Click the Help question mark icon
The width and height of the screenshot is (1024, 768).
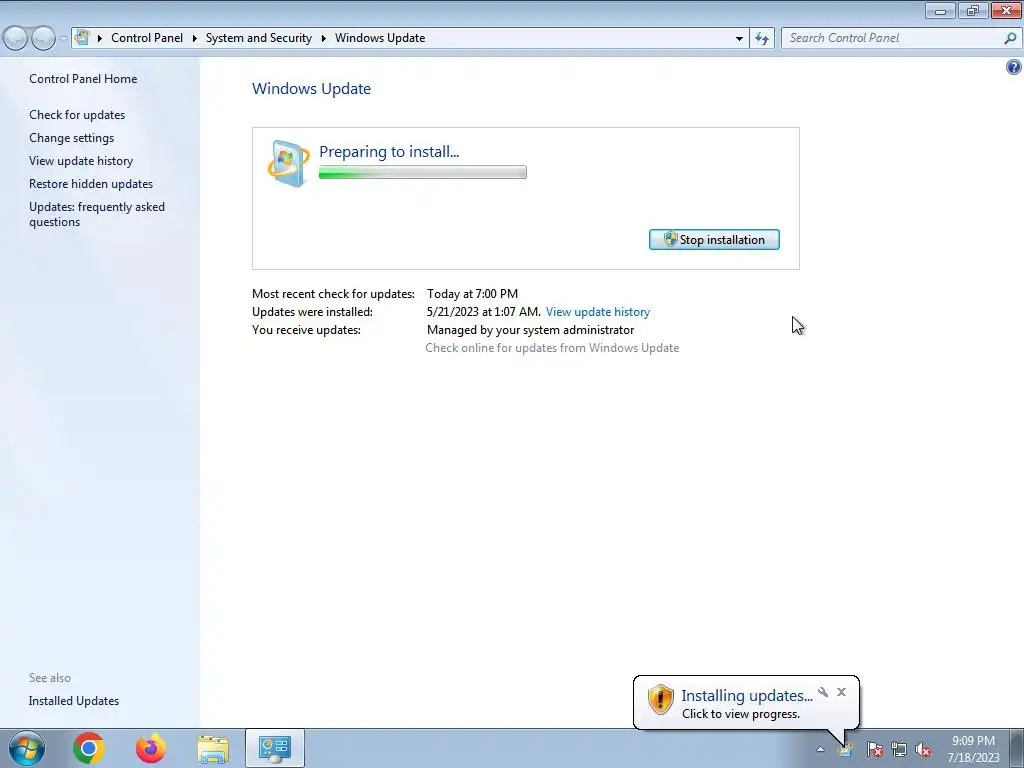click(1014, 67)
